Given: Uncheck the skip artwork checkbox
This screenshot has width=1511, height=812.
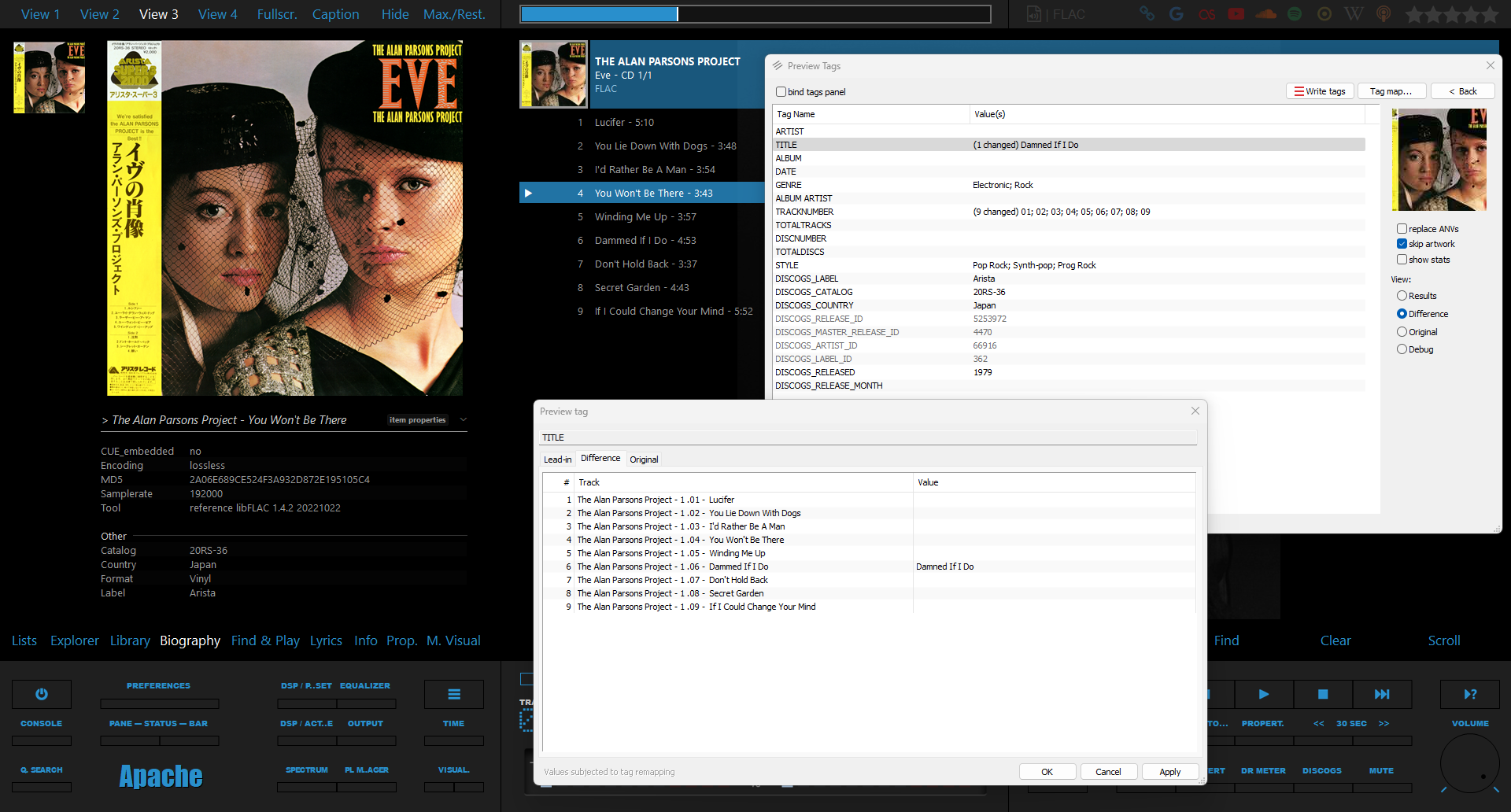Looking at the screenshot, I should click(x=1402, y=244).
